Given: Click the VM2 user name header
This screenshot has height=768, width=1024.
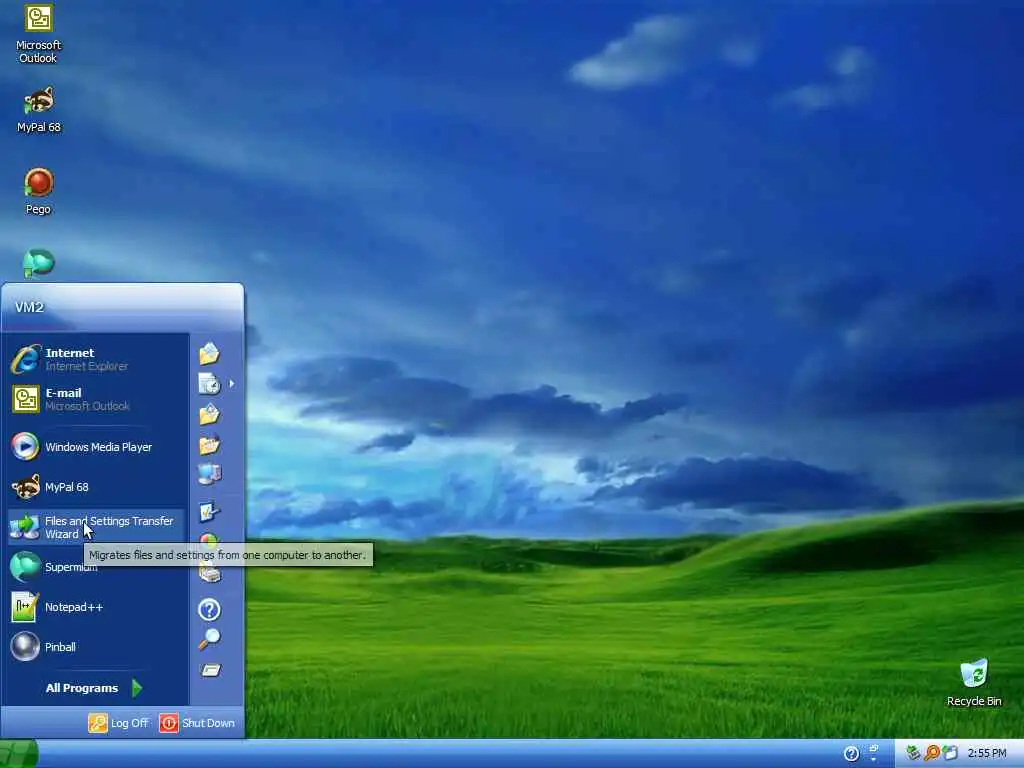Looking at the screenshot, I should 29,307.
